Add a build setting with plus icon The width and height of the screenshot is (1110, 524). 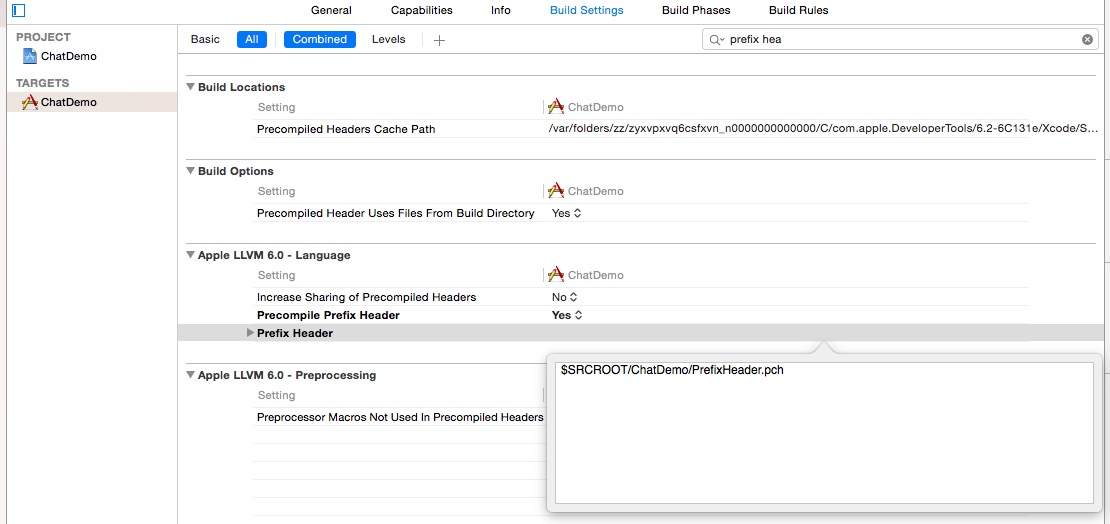[x=439, y=40]
